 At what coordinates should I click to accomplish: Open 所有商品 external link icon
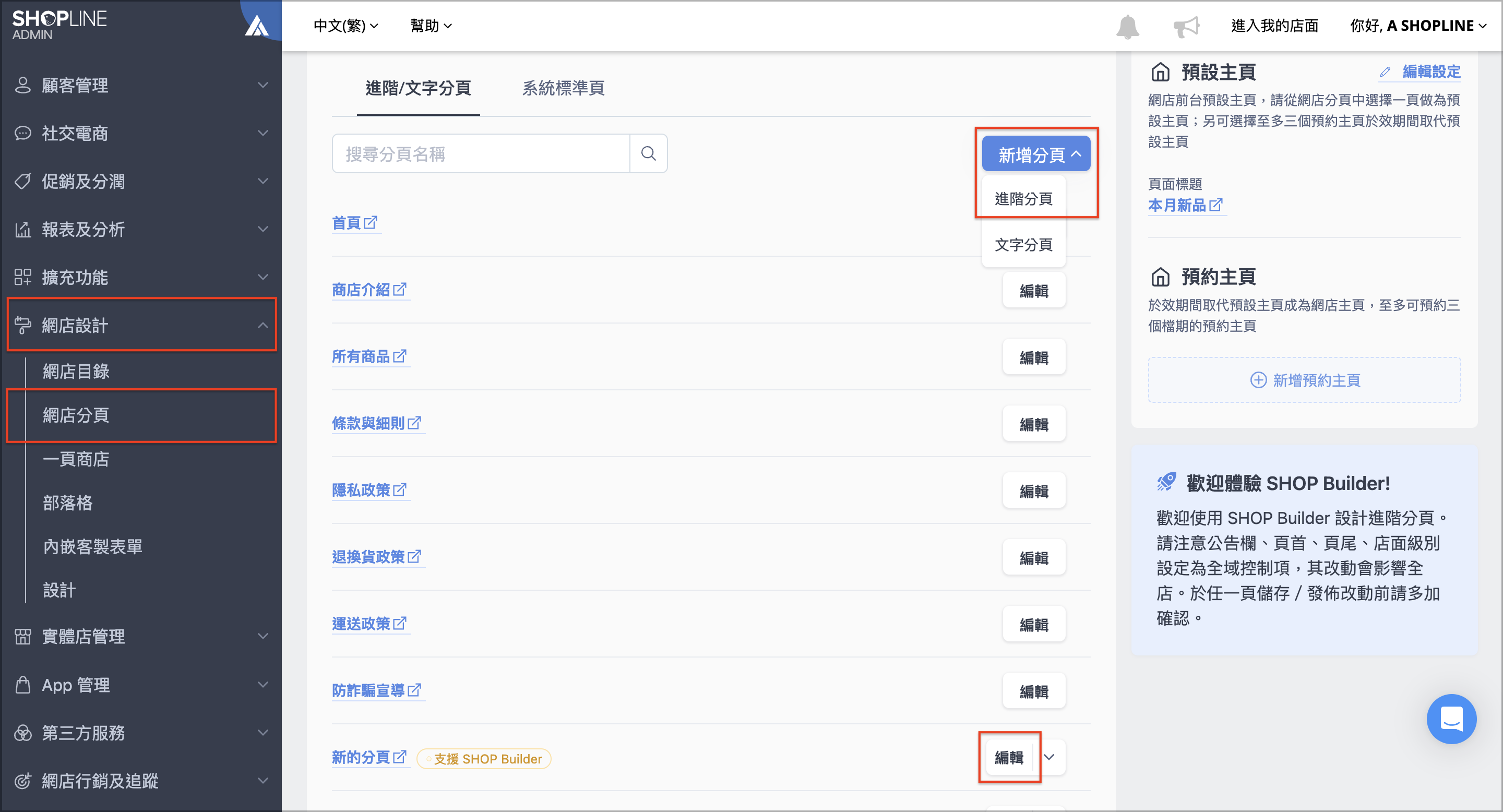click(400, 356)
